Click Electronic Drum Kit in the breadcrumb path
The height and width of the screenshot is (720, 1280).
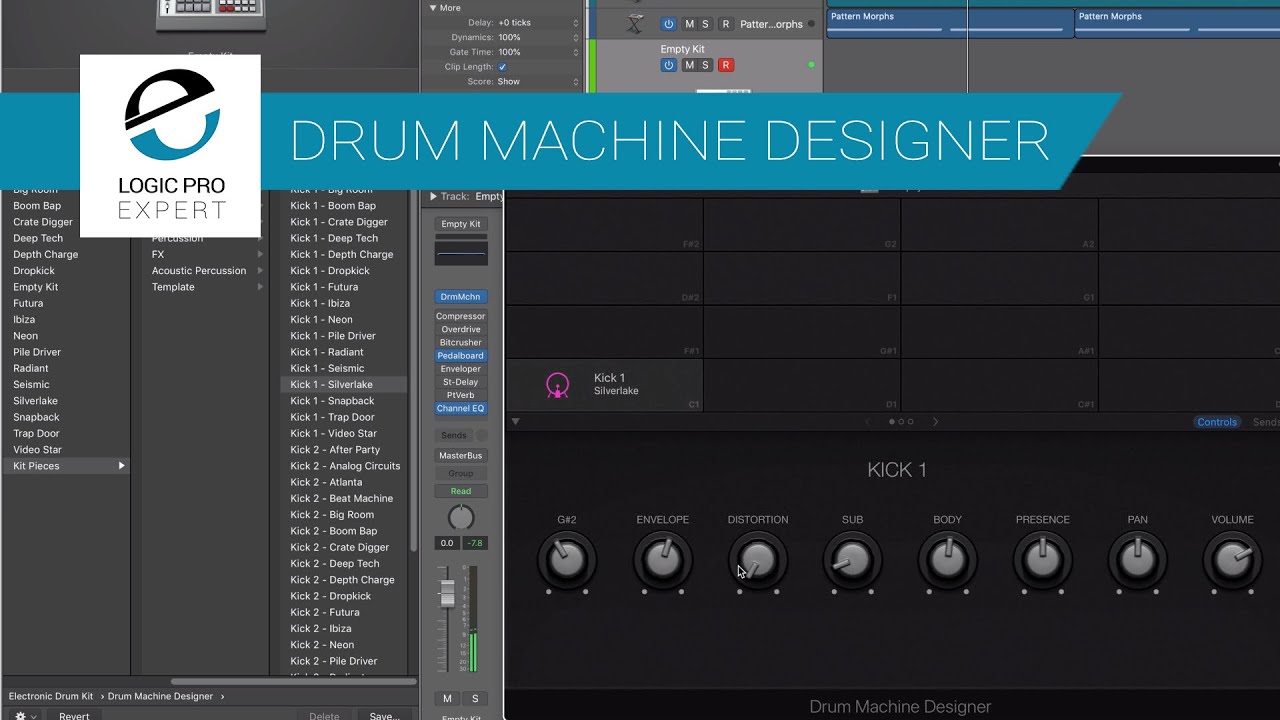(x=52, y=696)
